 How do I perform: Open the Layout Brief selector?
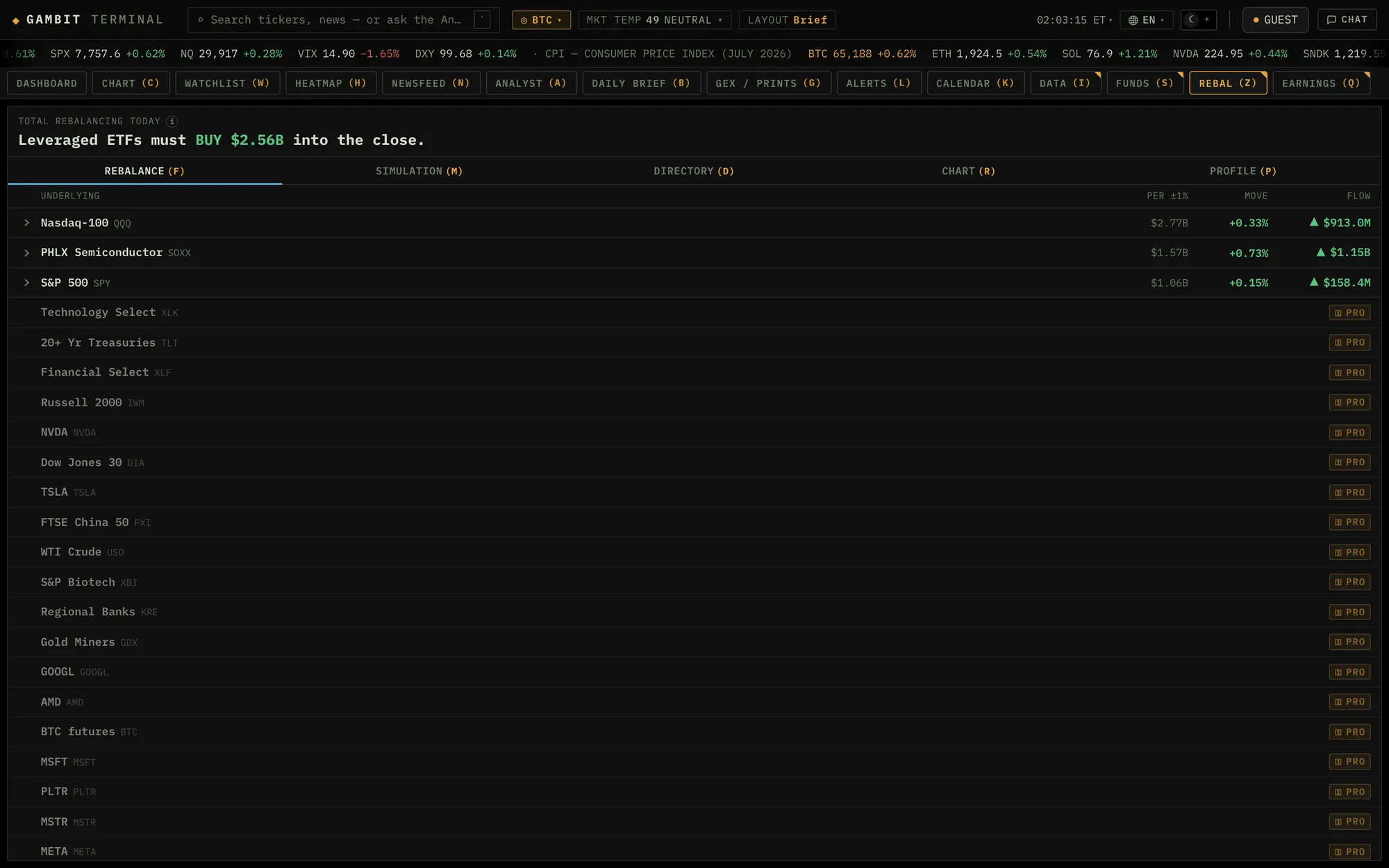pyautogui.click(x=787, y=20)
